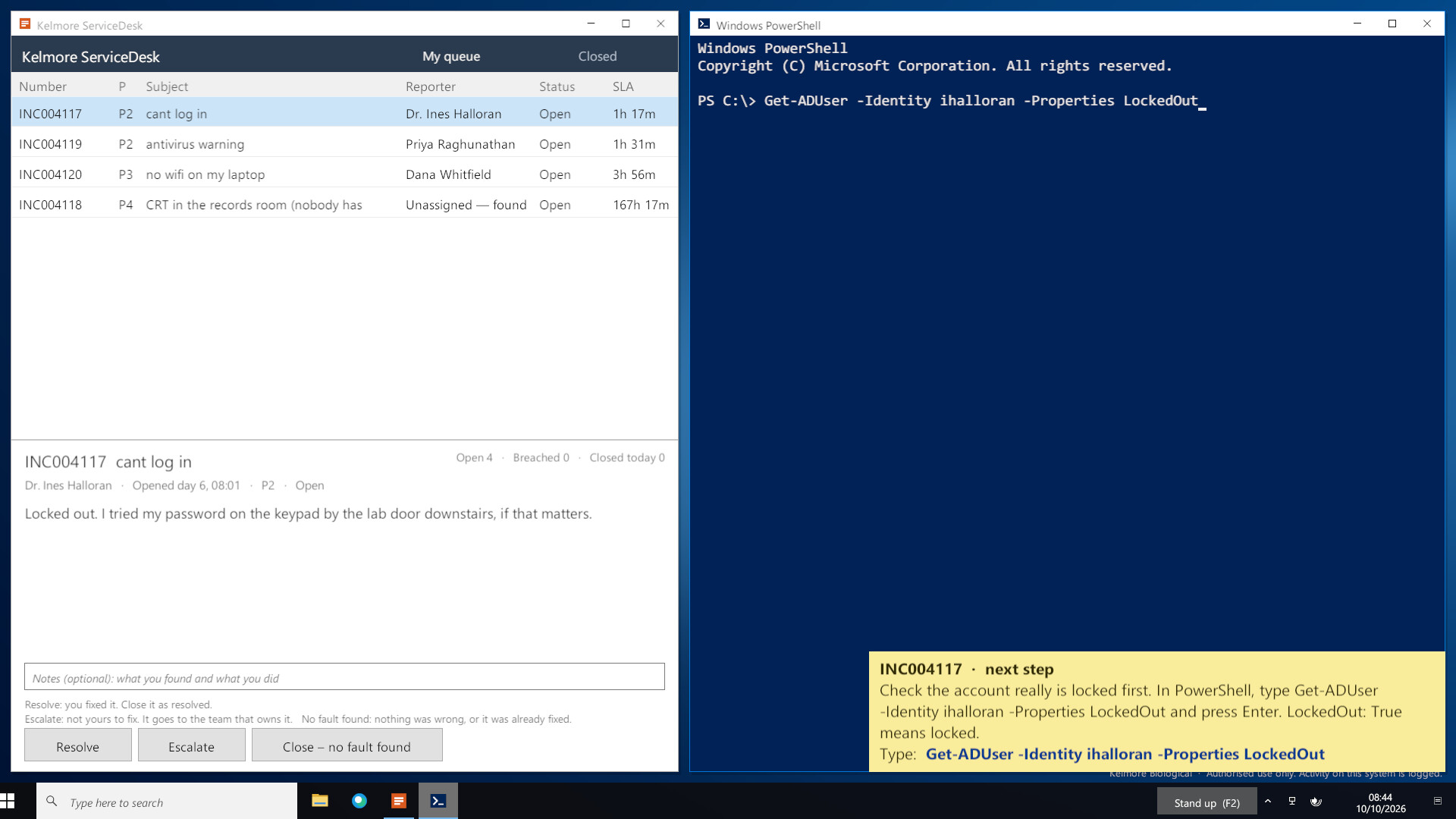Click the taskbar clock and date
This screenshot has height=819, width=1456.
pyautogui.click(x=1381, y=803)
